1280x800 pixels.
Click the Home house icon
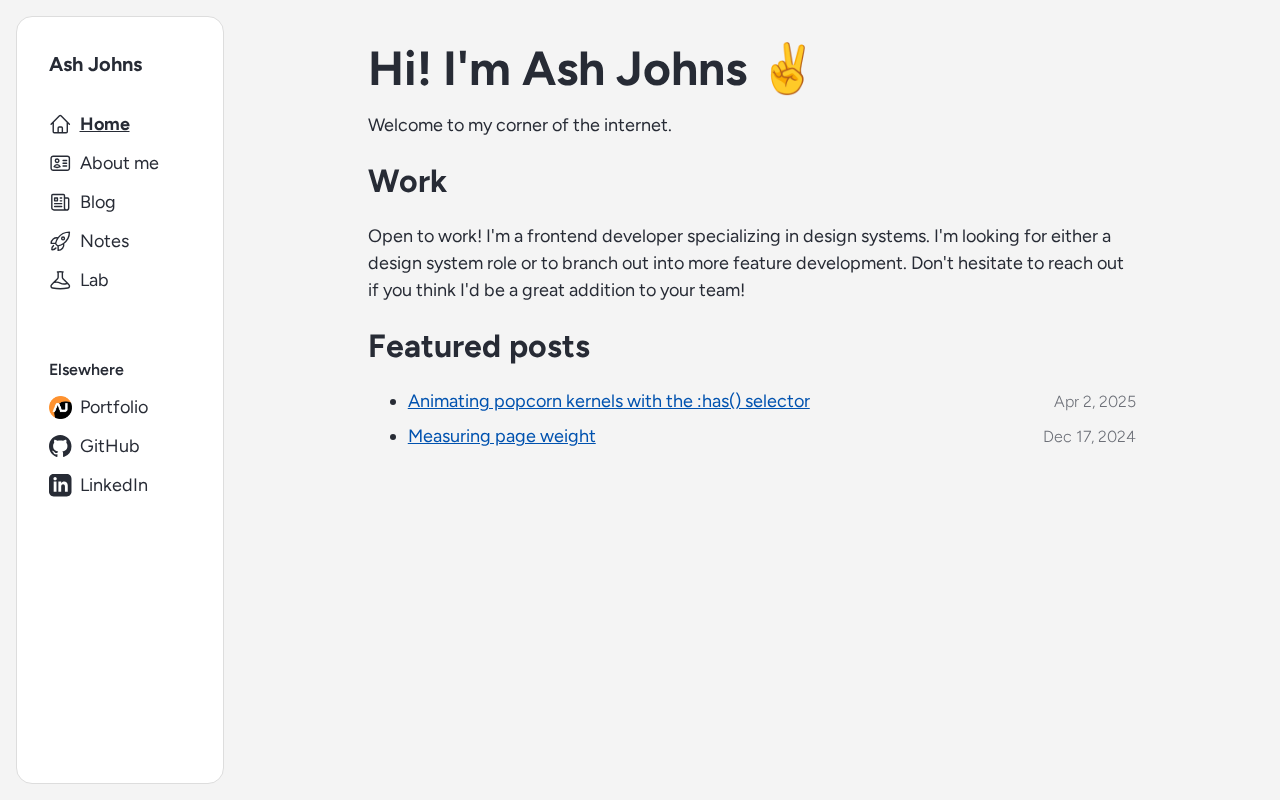pyautogui.click(x=60, y=124)
